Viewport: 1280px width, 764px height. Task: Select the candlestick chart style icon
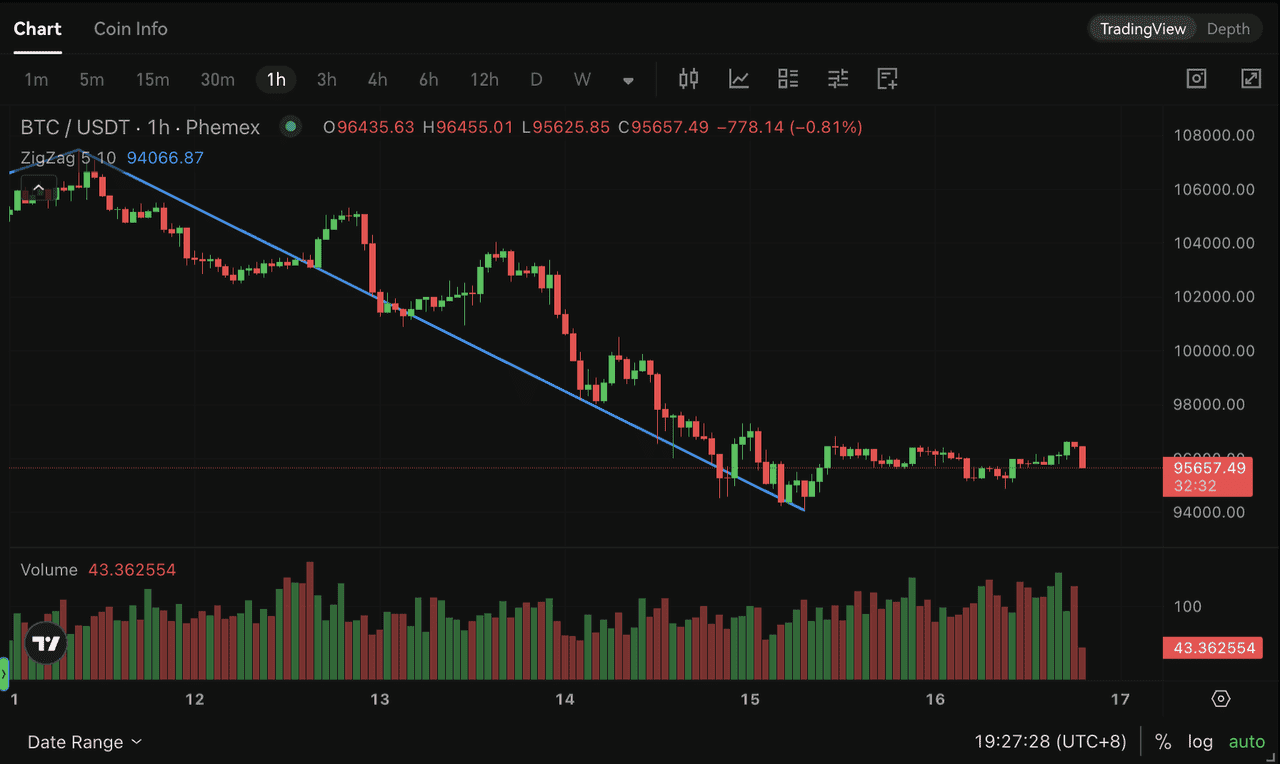coord(688,78)
